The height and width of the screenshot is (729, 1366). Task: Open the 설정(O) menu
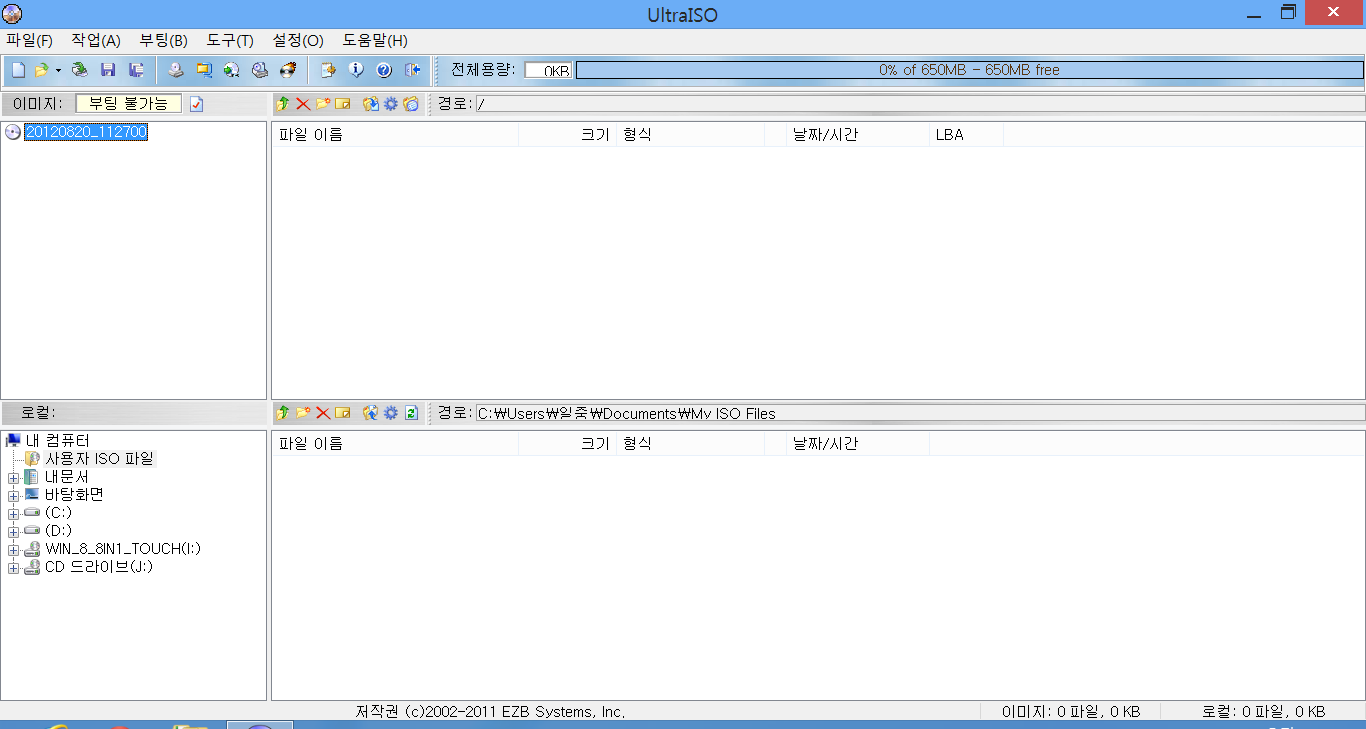[x=298, y=41]
